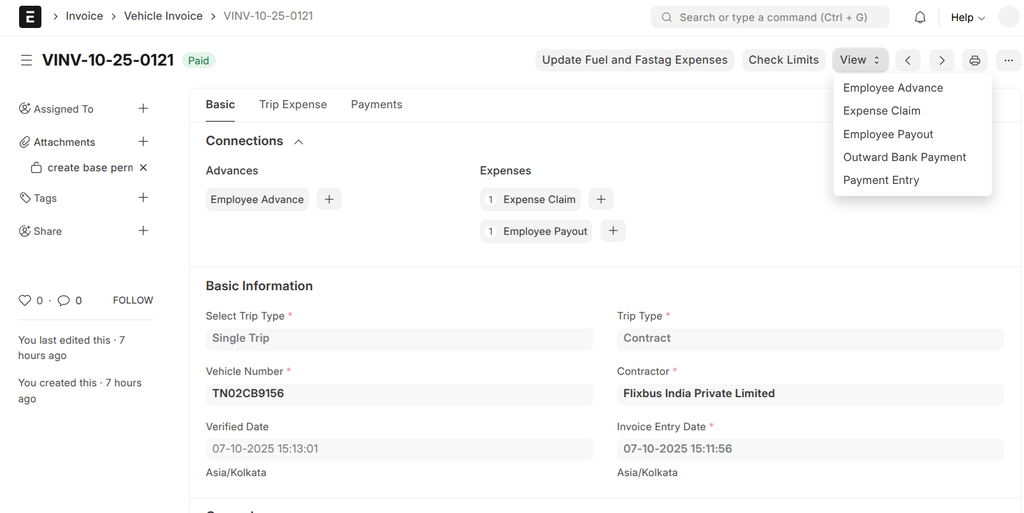Image resolution: width=1024 pixels, height=513 pixels.
Task: Collapse the Connections section
Action: point(298,142)
